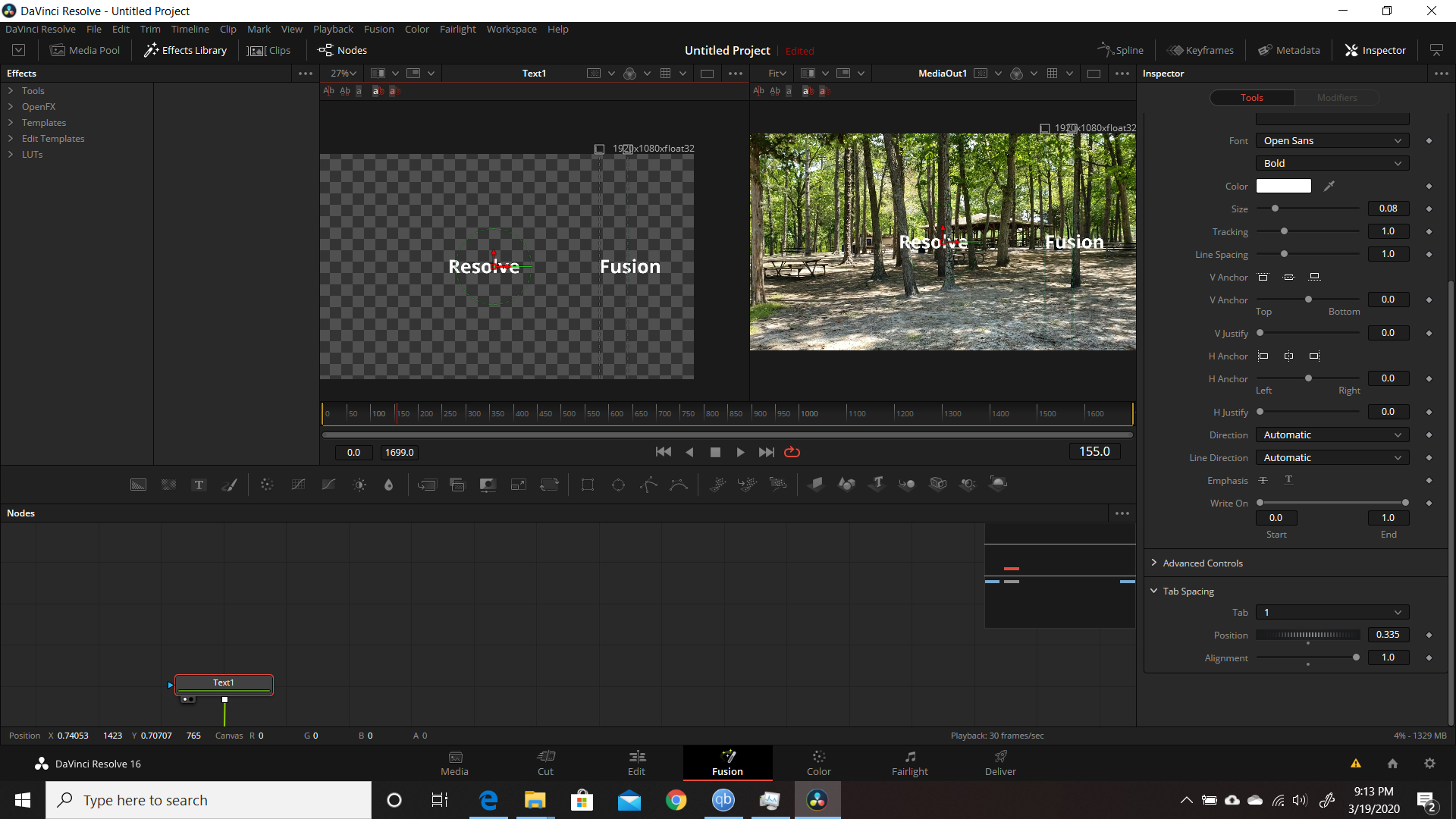Viewport: 1456px width, 819px height.
Task: Open the Fusion menu in menu bar
Action: pyautogui.click(x=378, y=30)
